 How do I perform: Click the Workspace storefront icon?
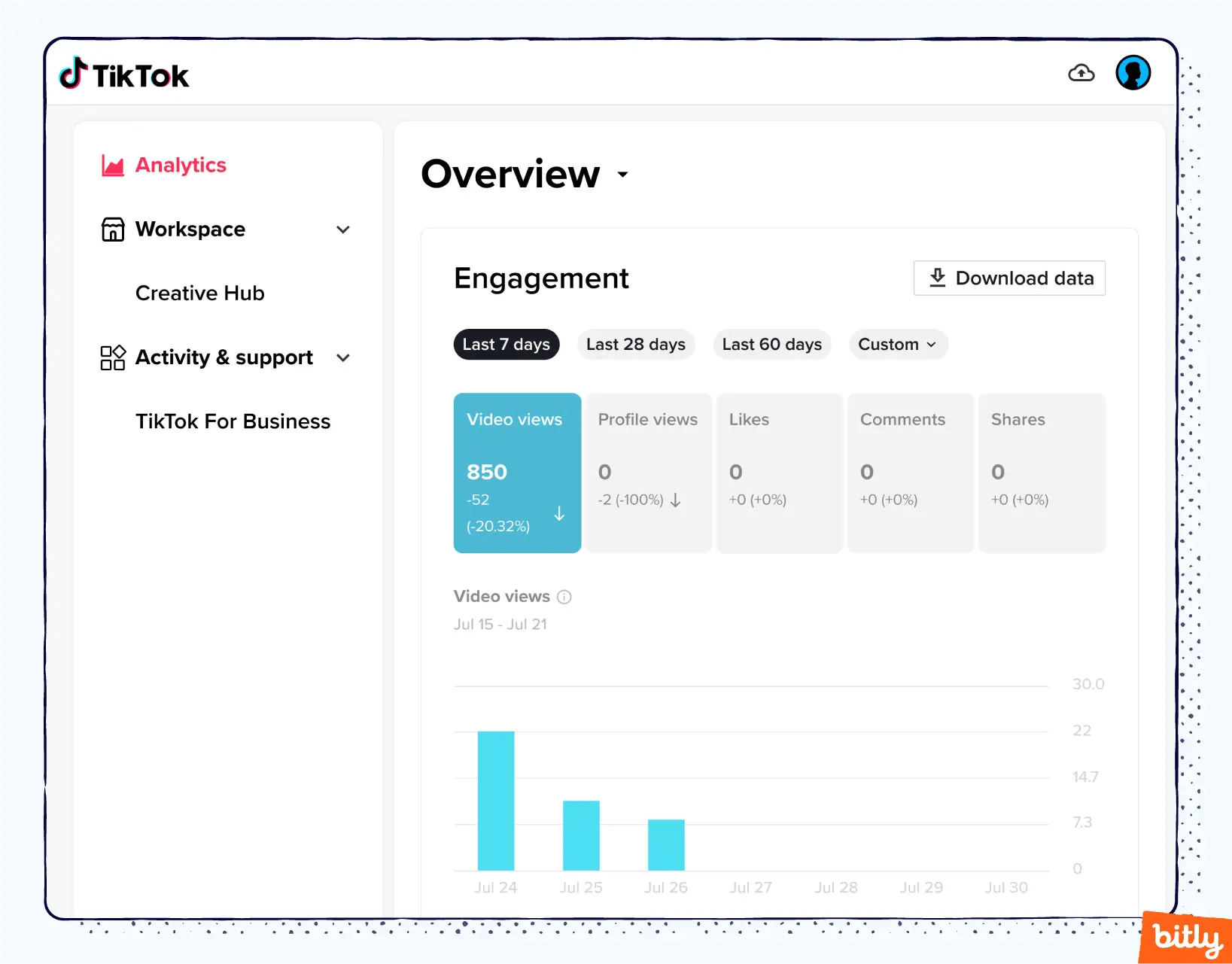pyautogui.click(x=111, y=229)
